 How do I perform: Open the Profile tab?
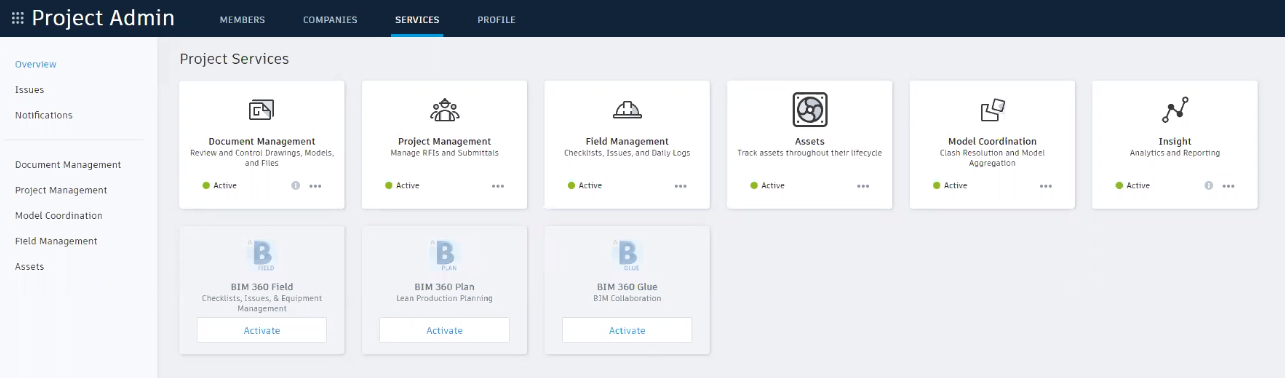497,19
